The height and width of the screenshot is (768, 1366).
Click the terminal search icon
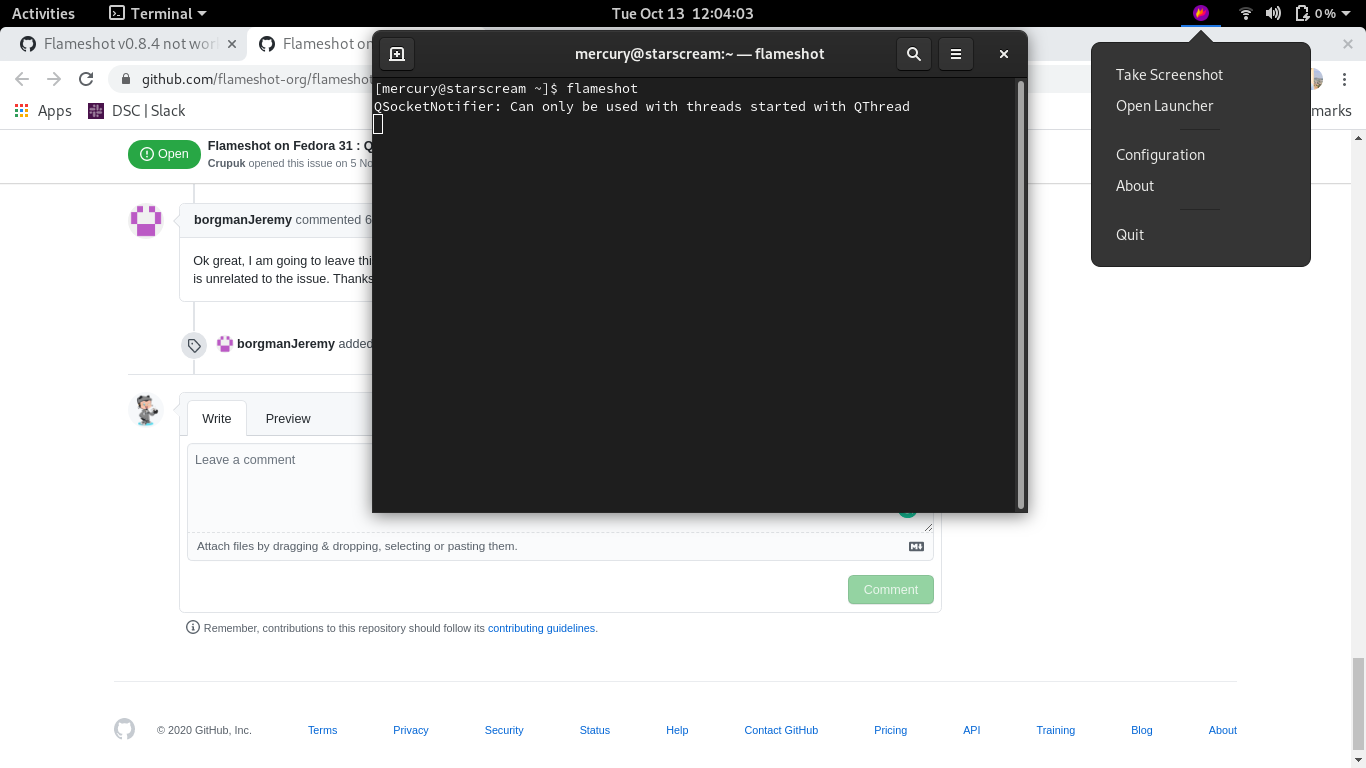pyautogui.click(x=913, y=54)
